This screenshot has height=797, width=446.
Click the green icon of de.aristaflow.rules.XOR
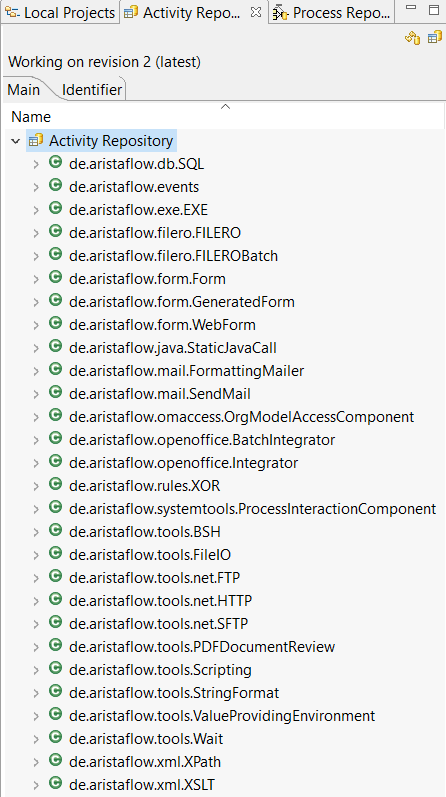(x=55, y=485)
